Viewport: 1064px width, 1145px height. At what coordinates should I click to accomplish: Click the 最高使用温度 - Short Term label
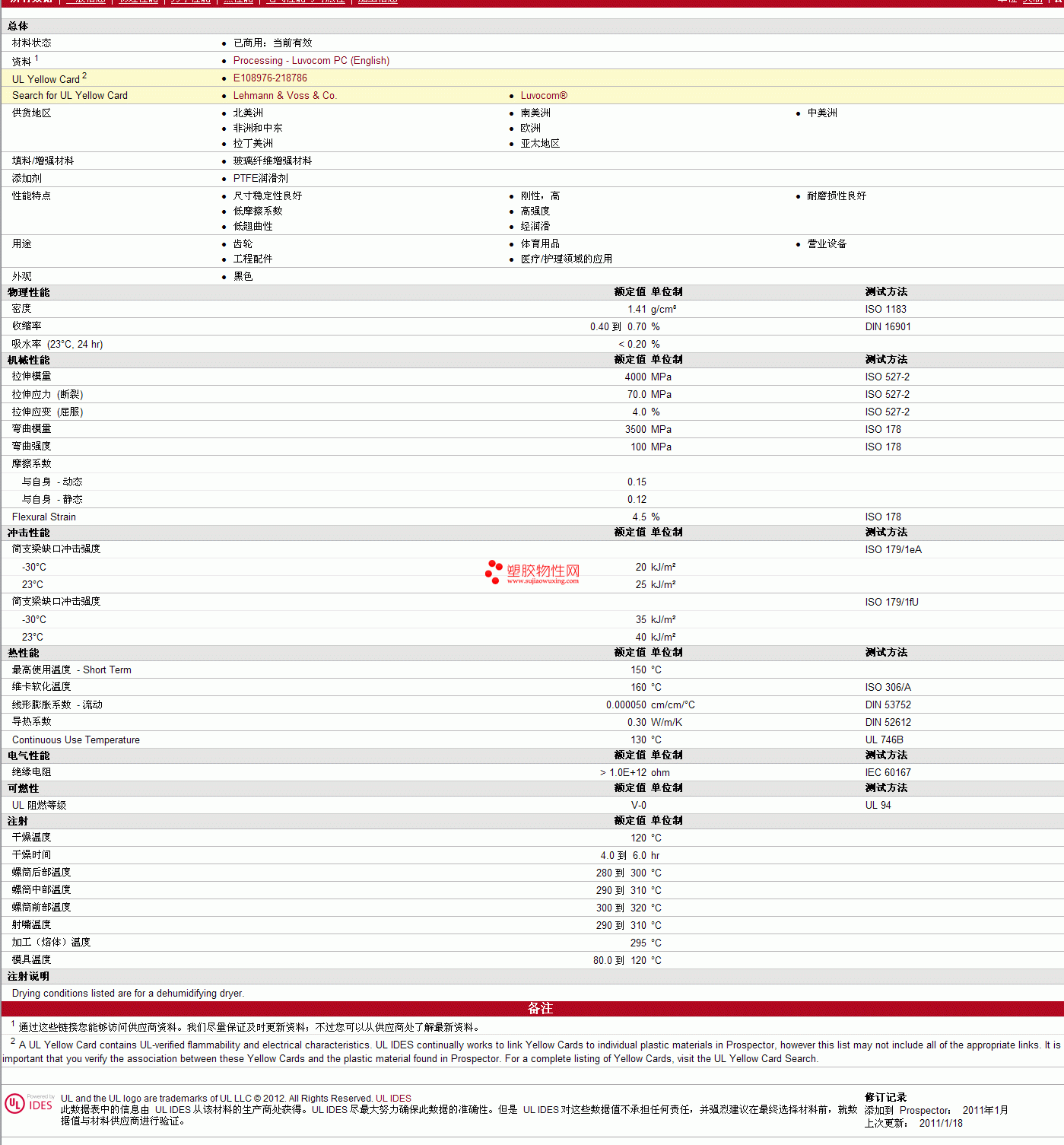click(71, 670)
